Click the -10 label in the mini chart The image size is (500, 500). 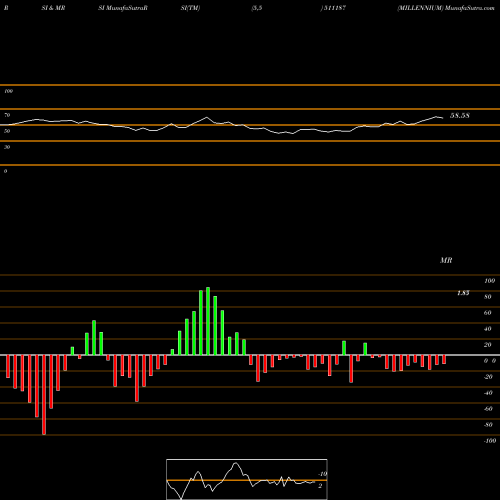point(323,474)
